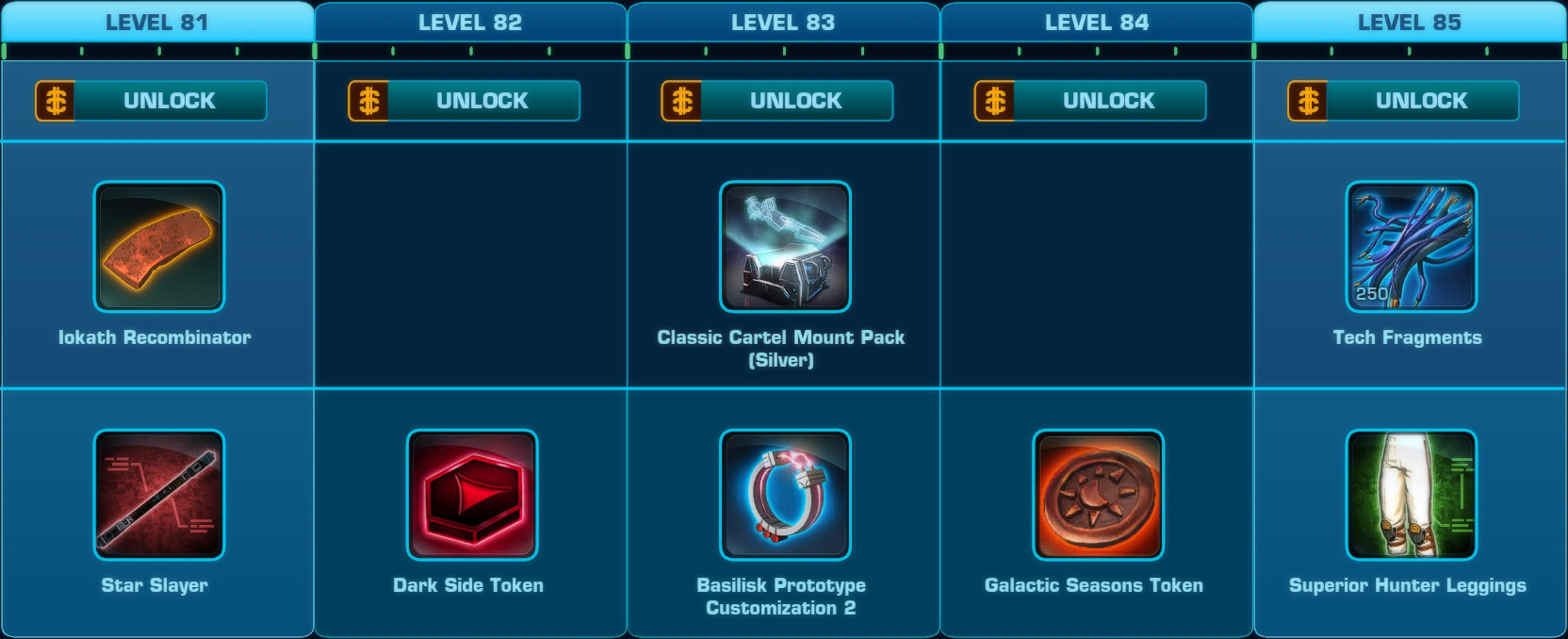Viewport: 1568px width, 639px height.
Task: Select the Level 81 header
Action: click(x=156, y=22)
